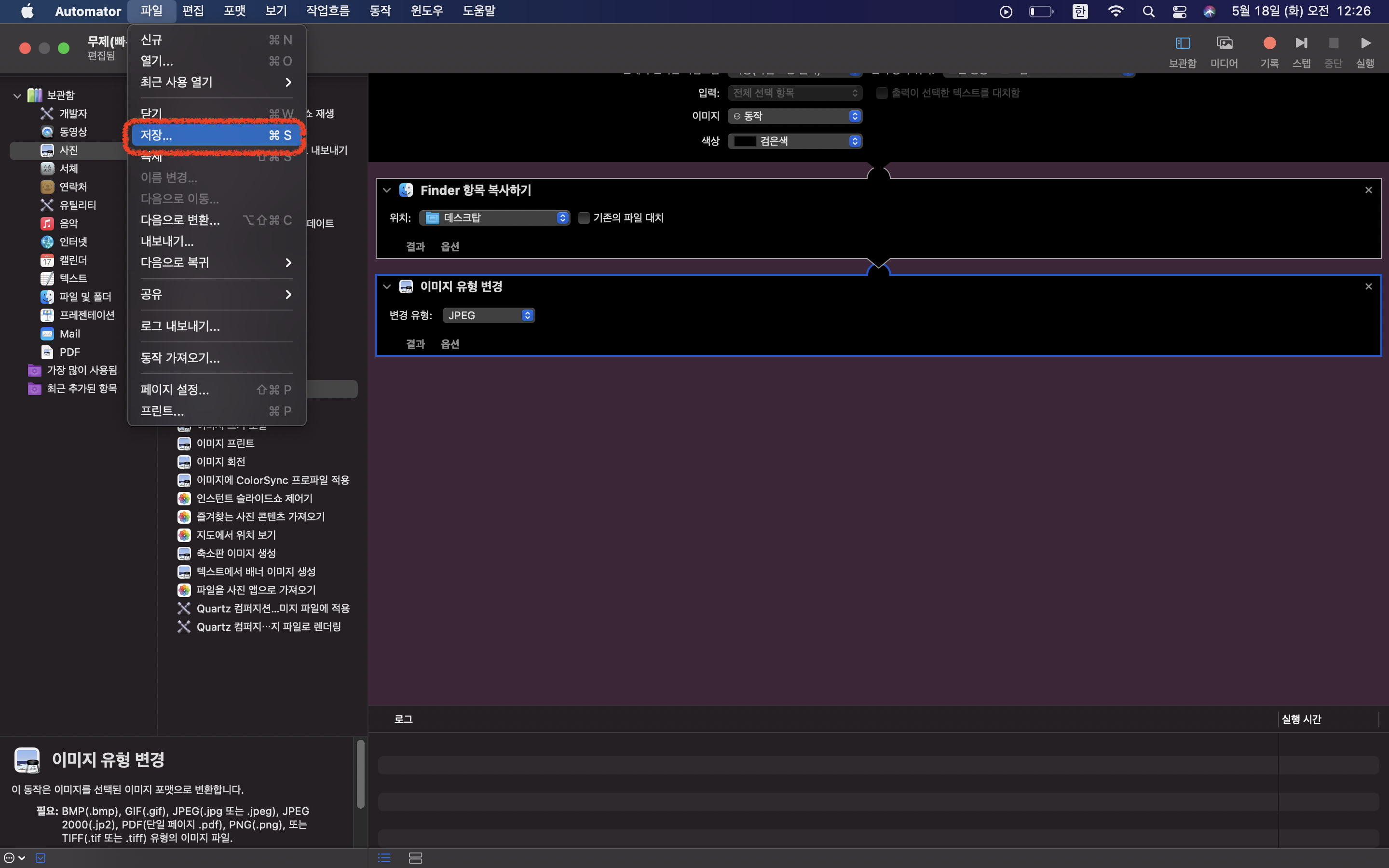
Task: Select the Mail category in library
Action: pos(69,334)
